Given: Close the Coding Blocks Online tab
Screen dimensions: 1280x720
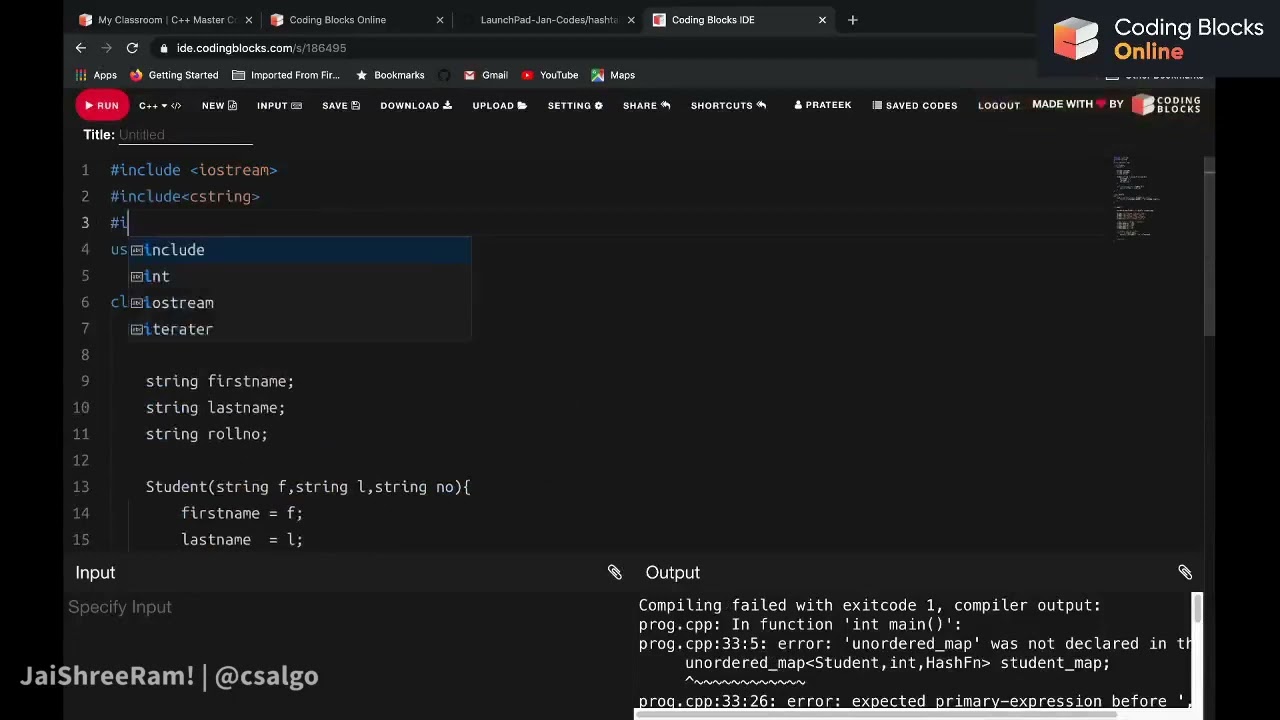Looking at the screenshot, I should click(440, 20).
